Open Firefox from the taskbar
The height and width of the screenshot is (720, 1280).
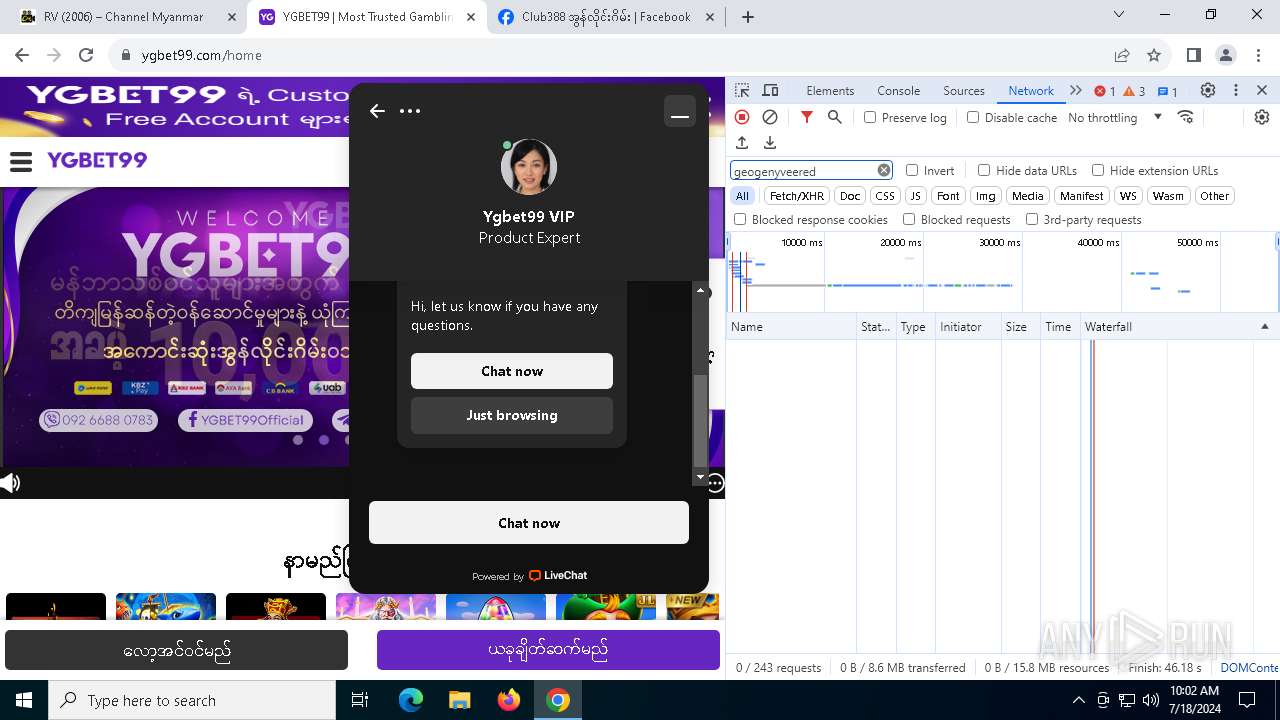point(509,700)
